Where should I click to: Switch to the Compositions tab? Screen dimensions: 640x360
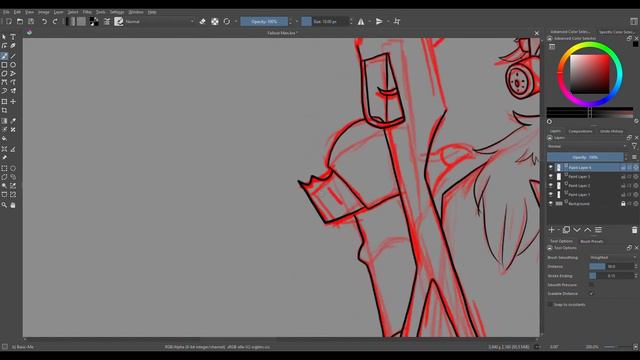tap(580, 131)
